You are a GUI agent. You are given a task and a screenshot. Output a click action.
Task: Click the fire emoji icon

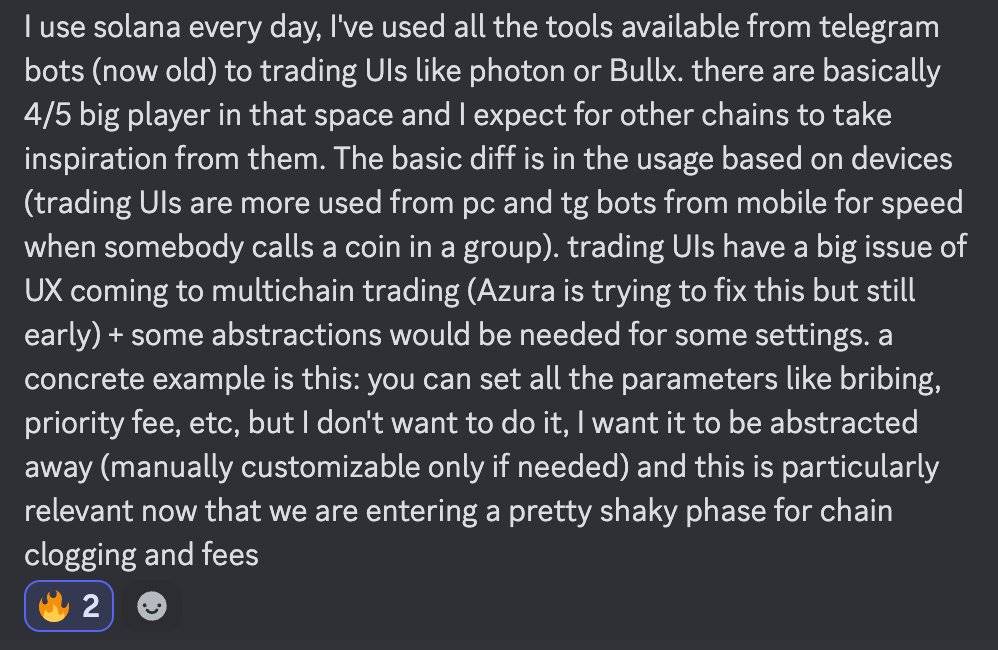(53, 605)
